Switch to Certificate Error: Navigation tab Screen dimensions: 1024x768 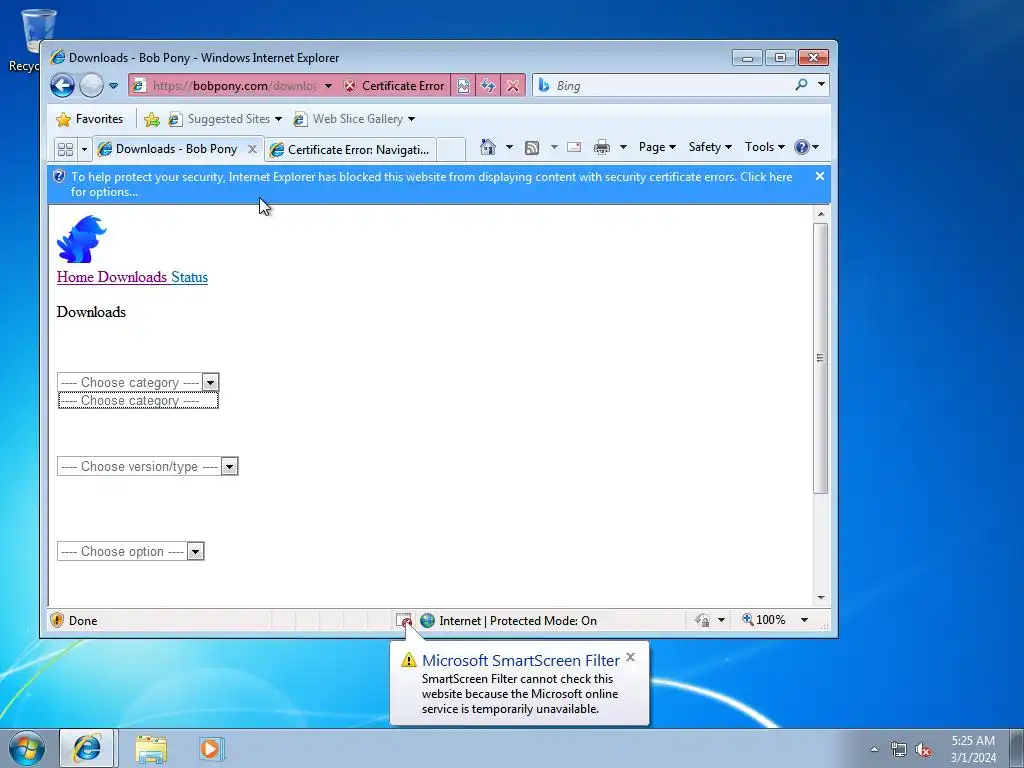click(x=351, y=150)
